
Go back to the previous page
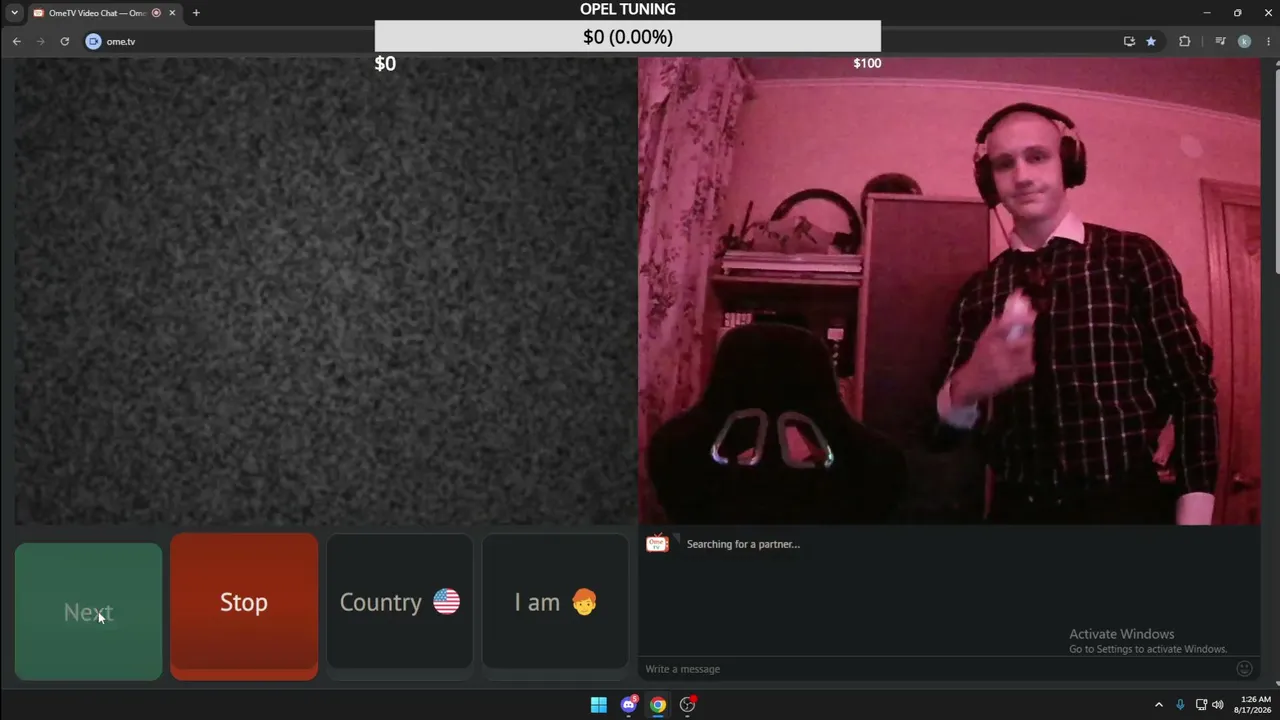17,41
